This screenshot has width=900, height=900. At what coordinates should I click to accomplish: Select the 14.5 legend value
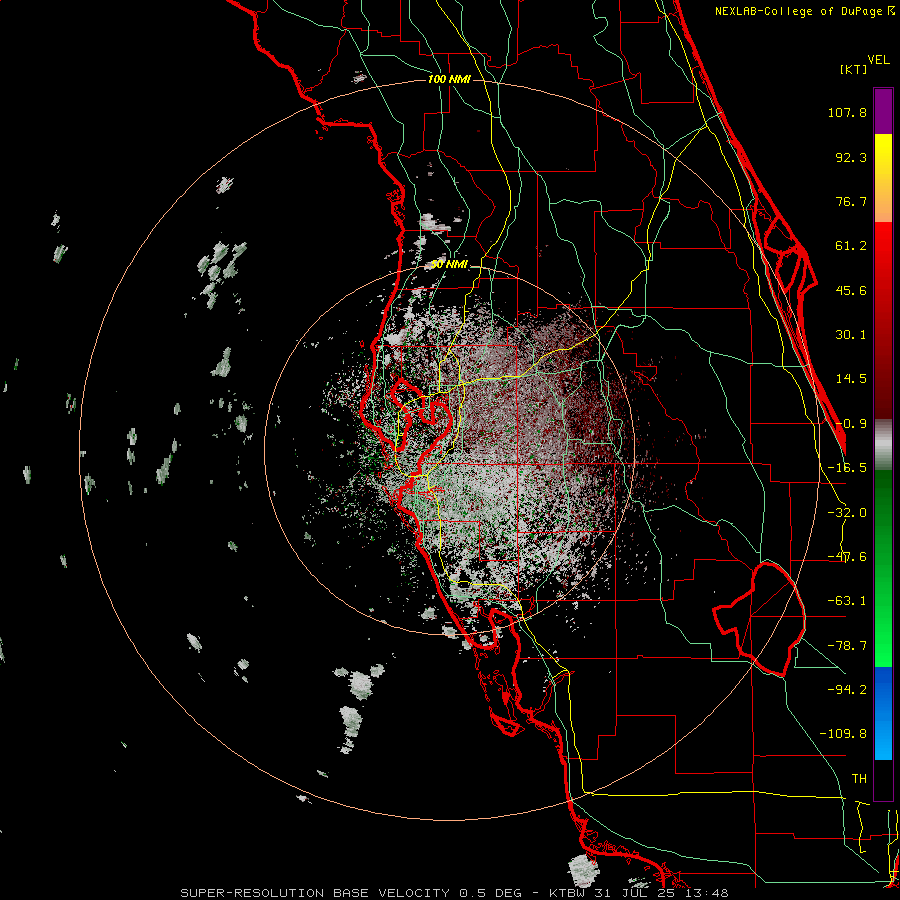click(851, 379)
